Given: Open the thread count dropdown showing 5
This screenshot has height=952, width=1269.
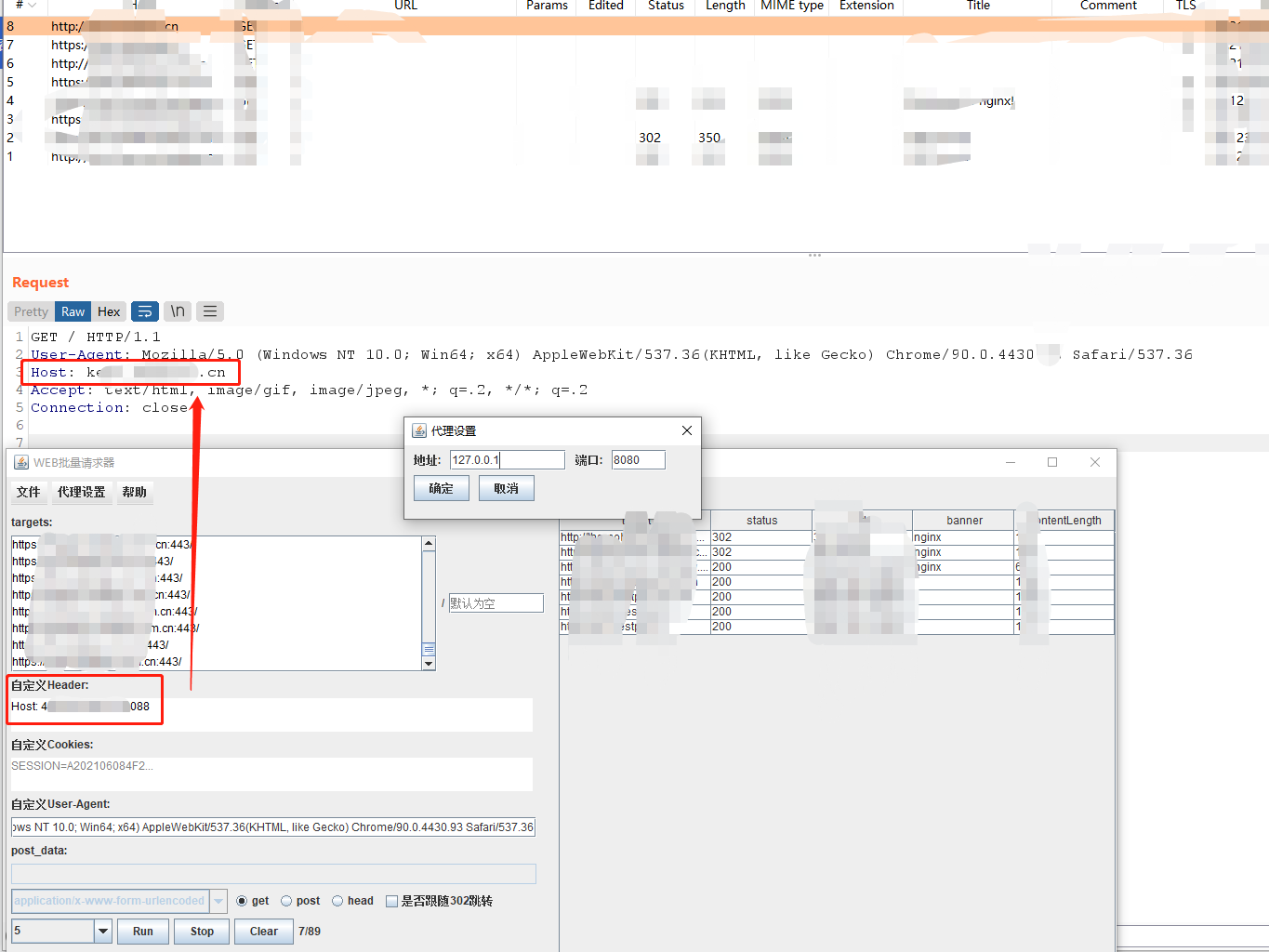Looking at the screenshot, I should click(x=100, y=931).
